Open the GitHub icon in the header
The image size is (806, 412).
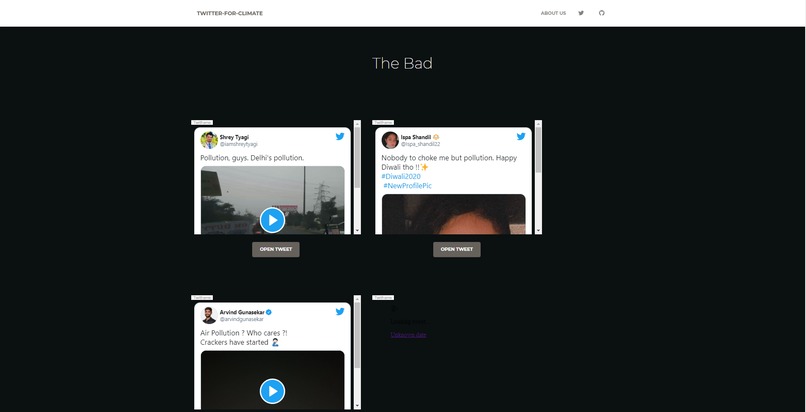click(x=601, y=13)
